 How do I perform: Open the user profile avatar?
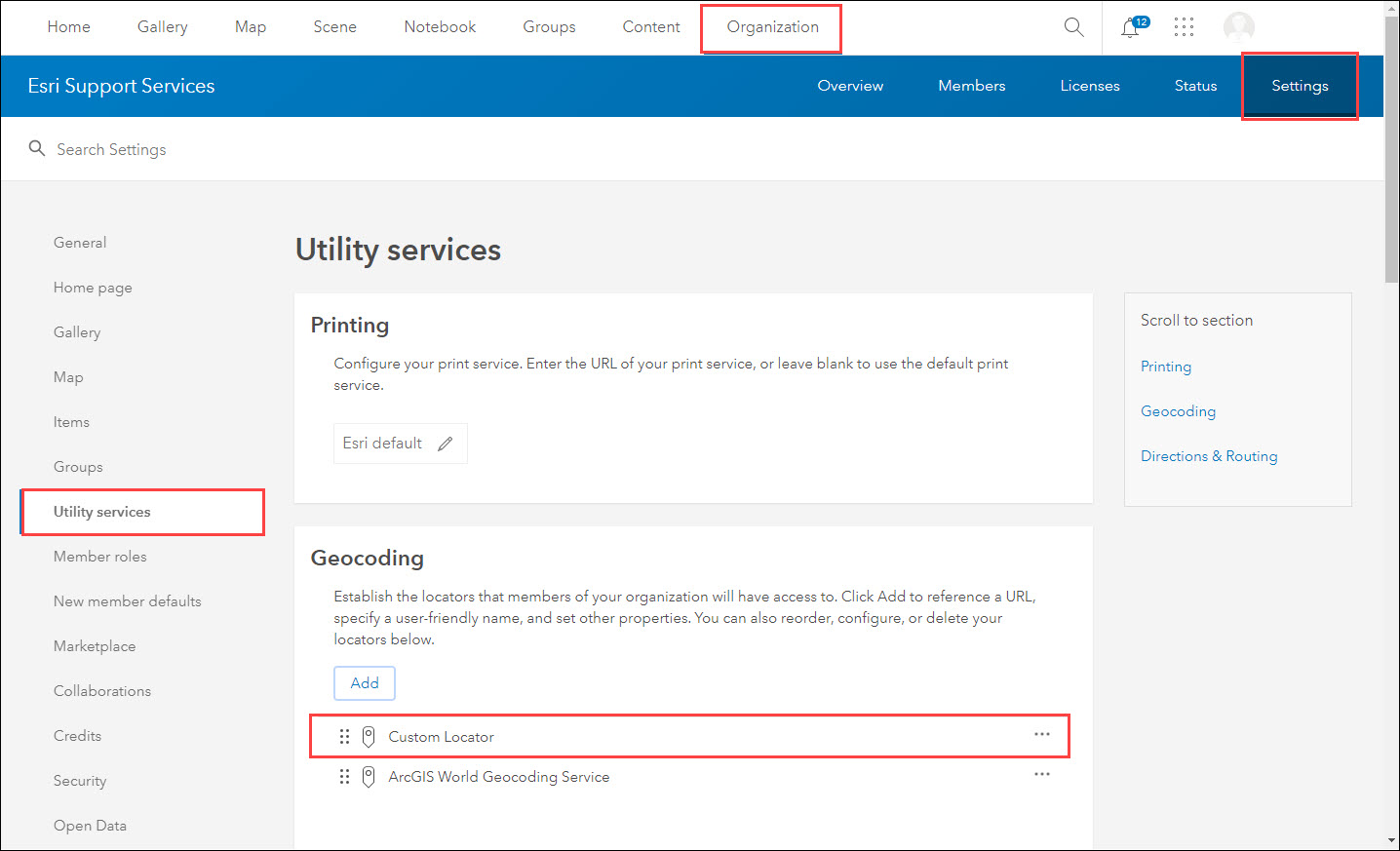pos(1238,27)
